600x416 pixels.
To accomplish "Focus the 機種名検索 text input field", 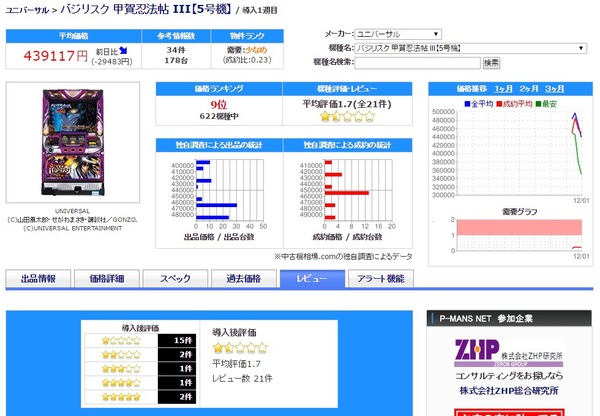I will [417, 62].
